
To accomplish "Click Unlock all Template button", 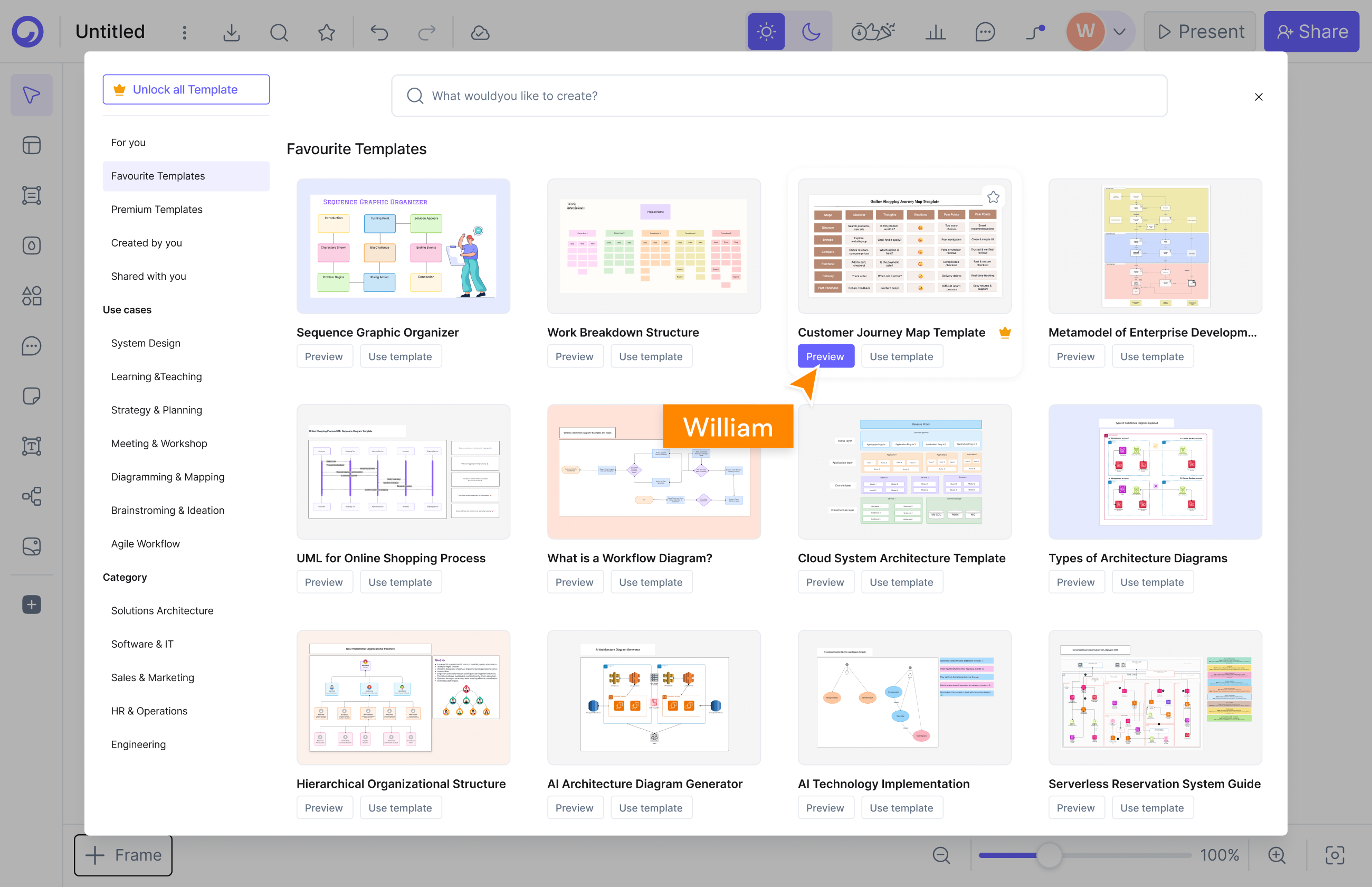I will 186,89.
